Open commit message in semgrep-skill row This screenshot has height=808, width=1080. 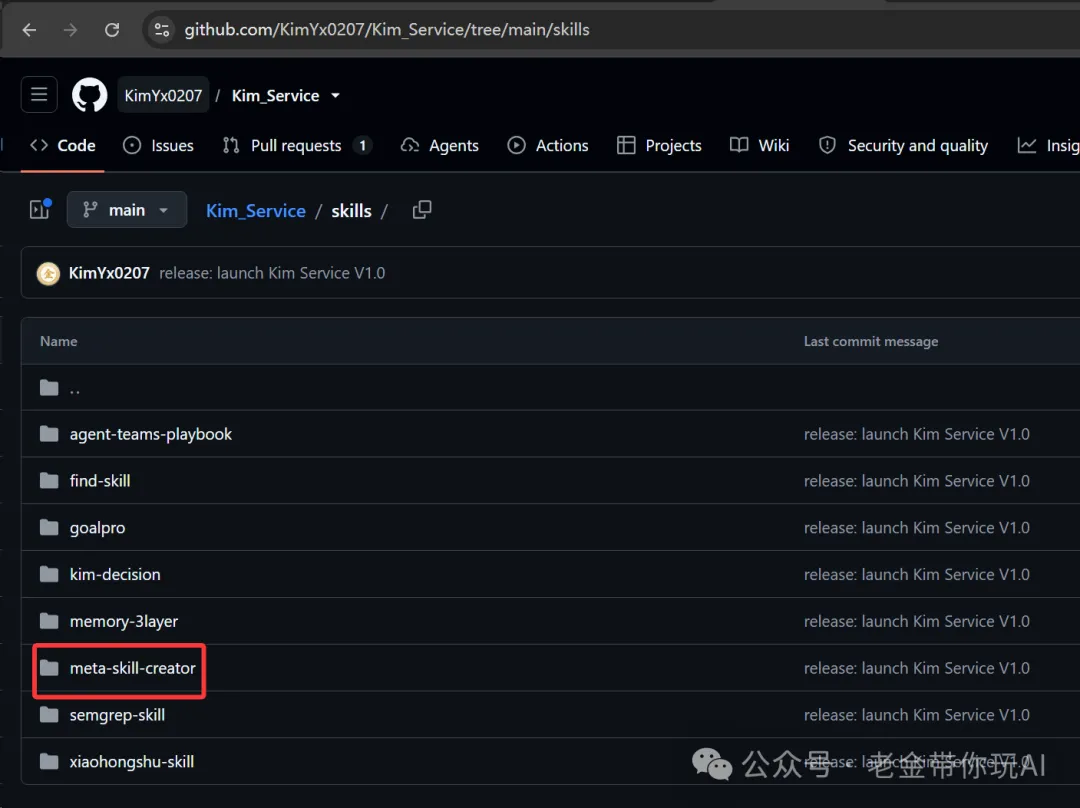(x=917, y=715)
